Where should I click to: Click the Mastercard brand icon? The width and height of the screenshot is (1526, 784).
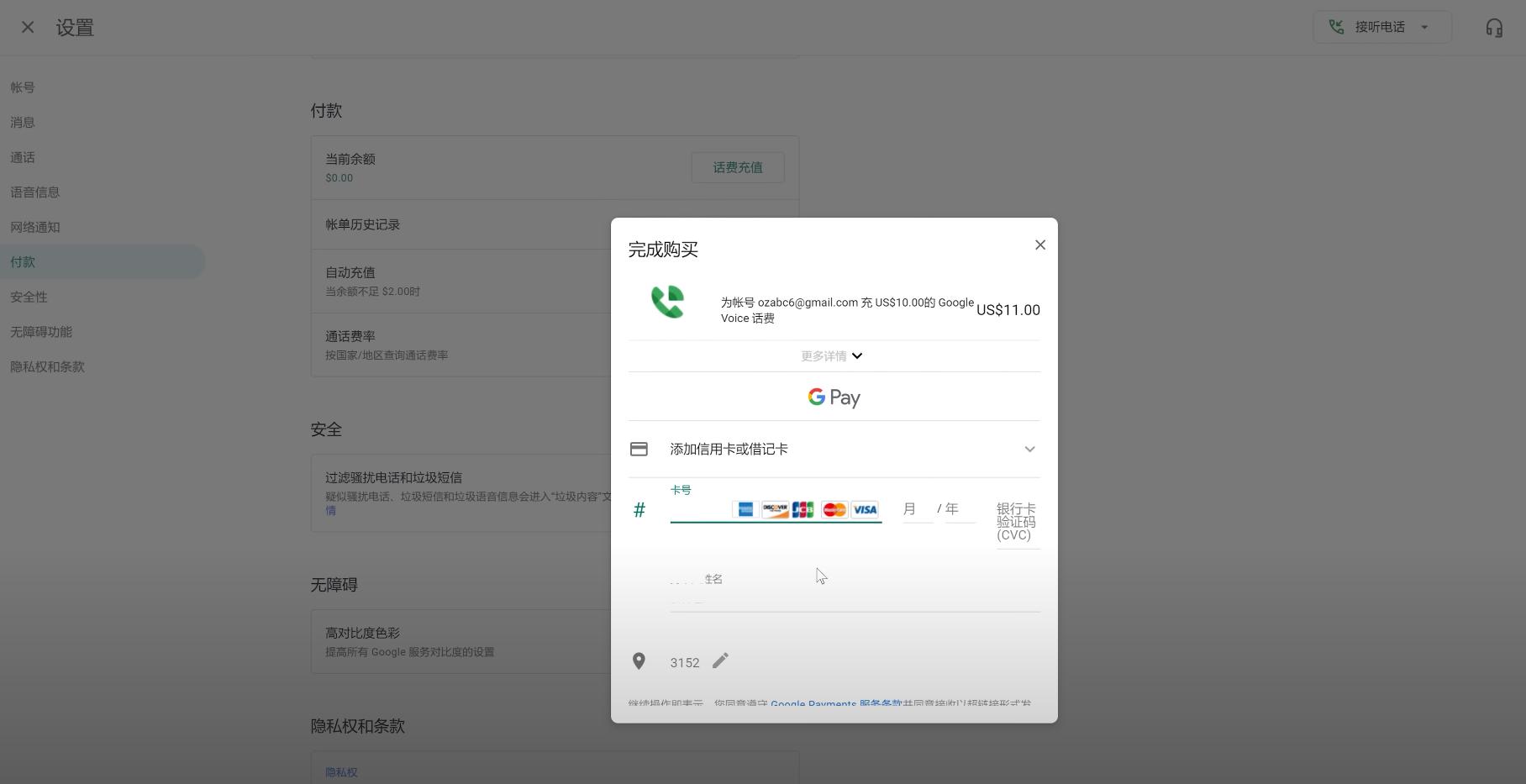[834, 509]
